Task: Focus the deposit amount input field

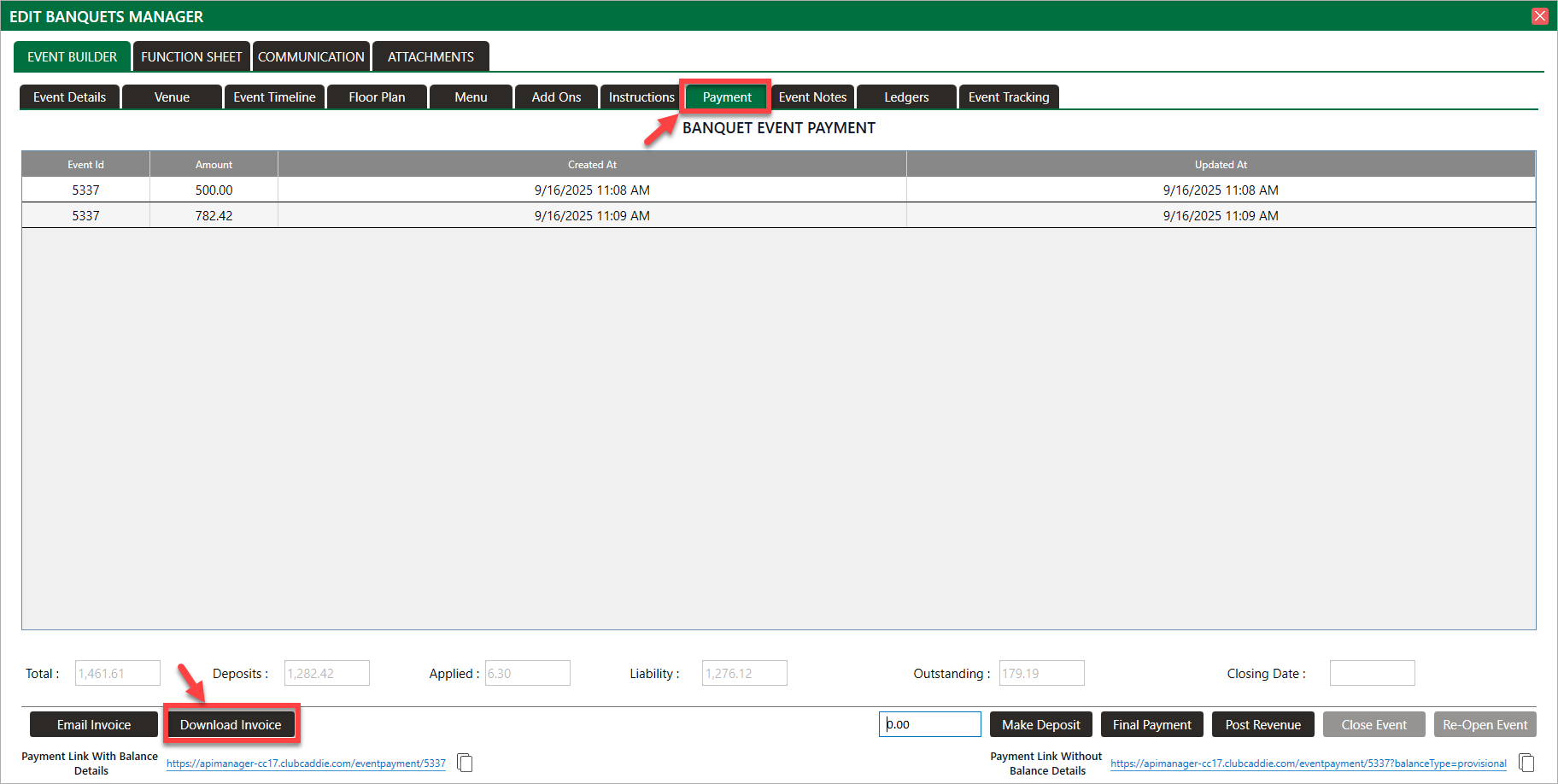Action: [929, 725]
